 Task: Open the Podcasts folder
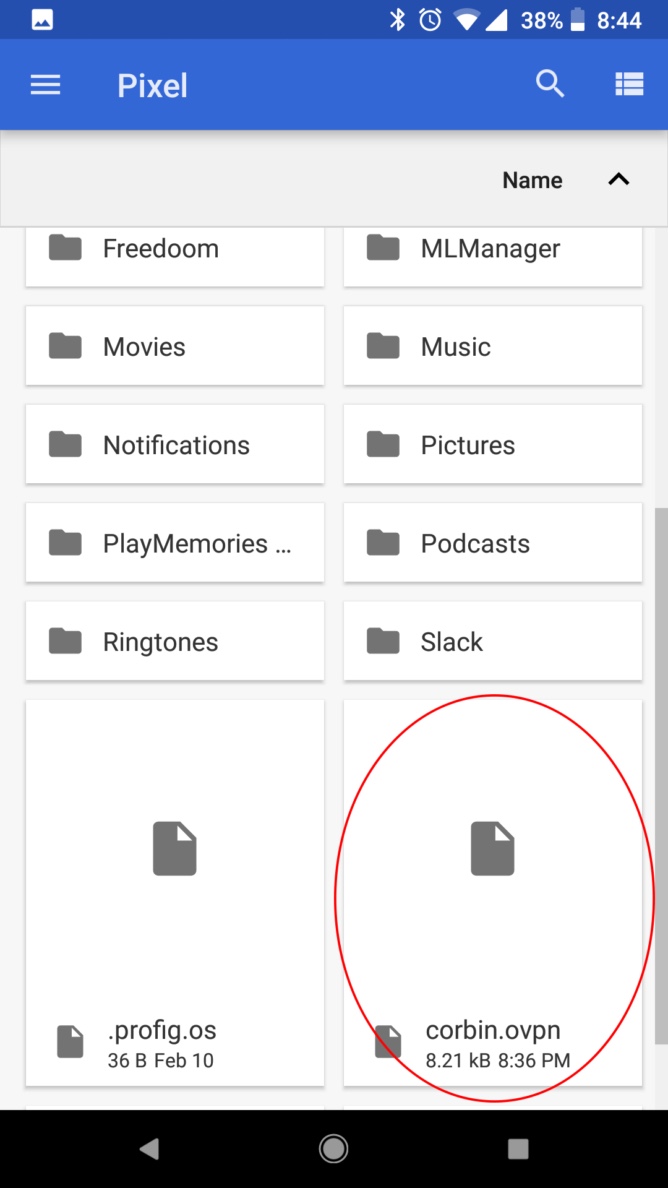[x=492, y=543]
